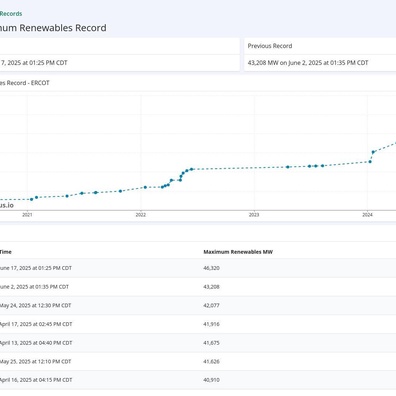The image size is (396, 396).
Task: Click the 2022 x-axis label
Action: (x=141, y=215)
